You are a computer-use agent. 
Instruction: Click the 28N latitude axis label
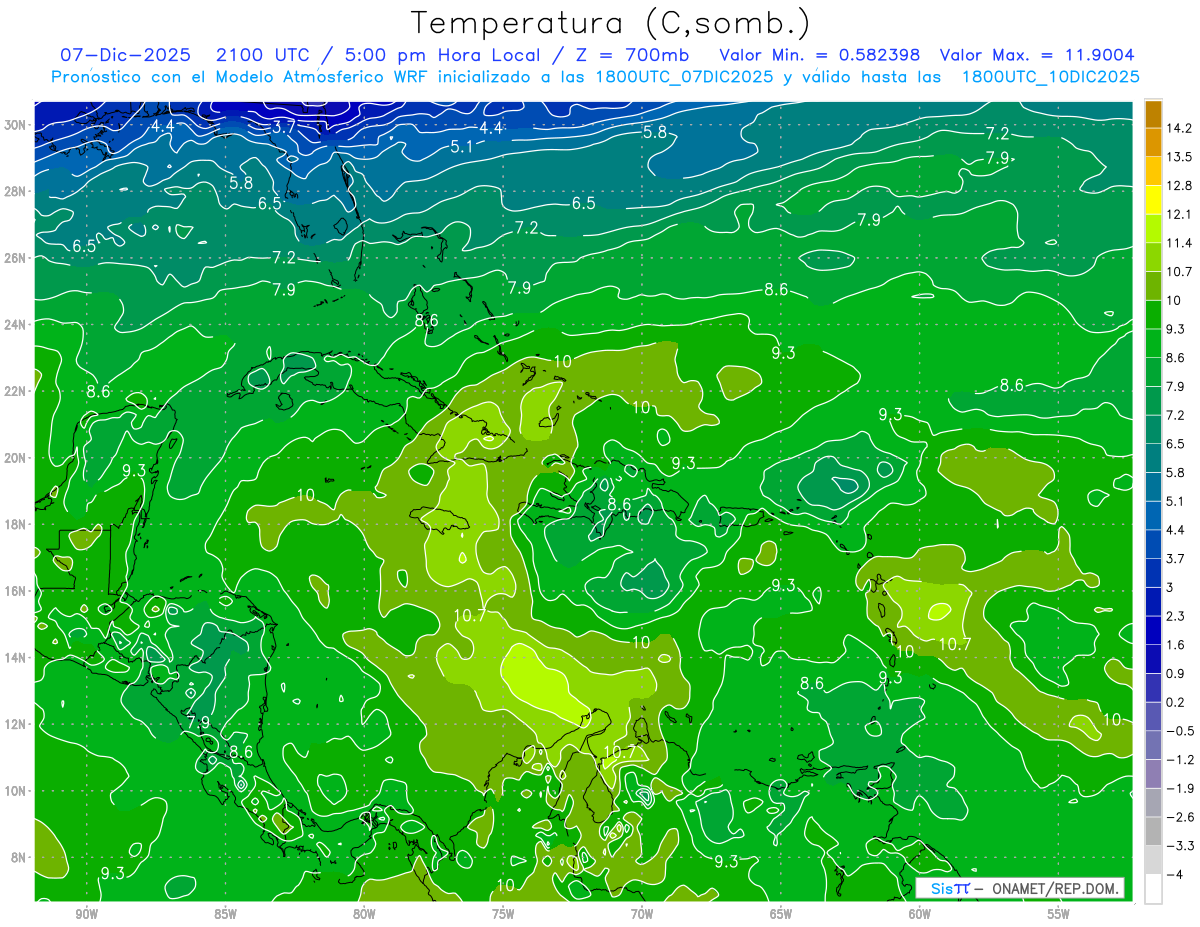[15, 191]
